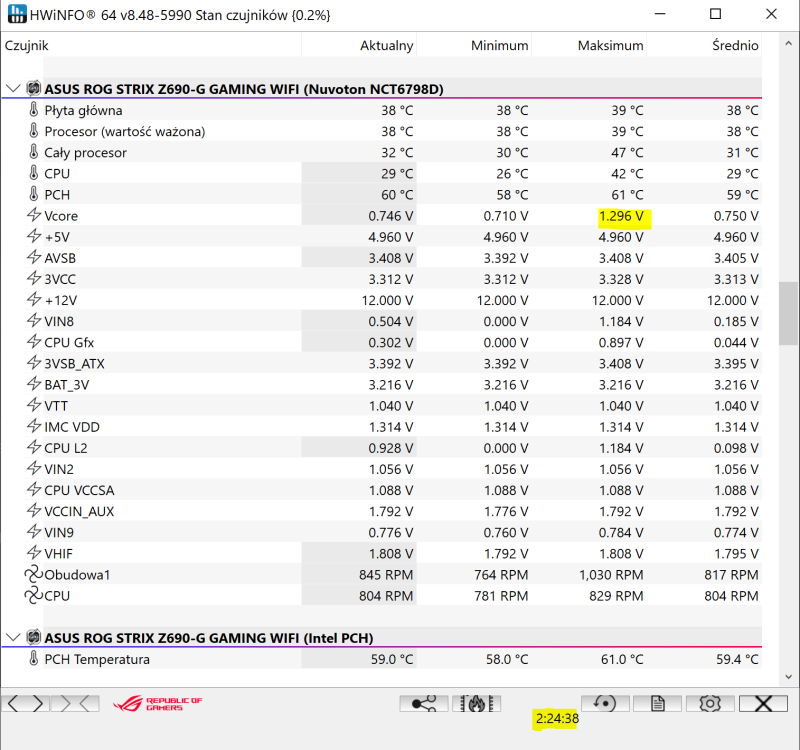Screen dimensions: 800x750
Task: Click the scrollbar down arrow
Action: tap(788, 677)
